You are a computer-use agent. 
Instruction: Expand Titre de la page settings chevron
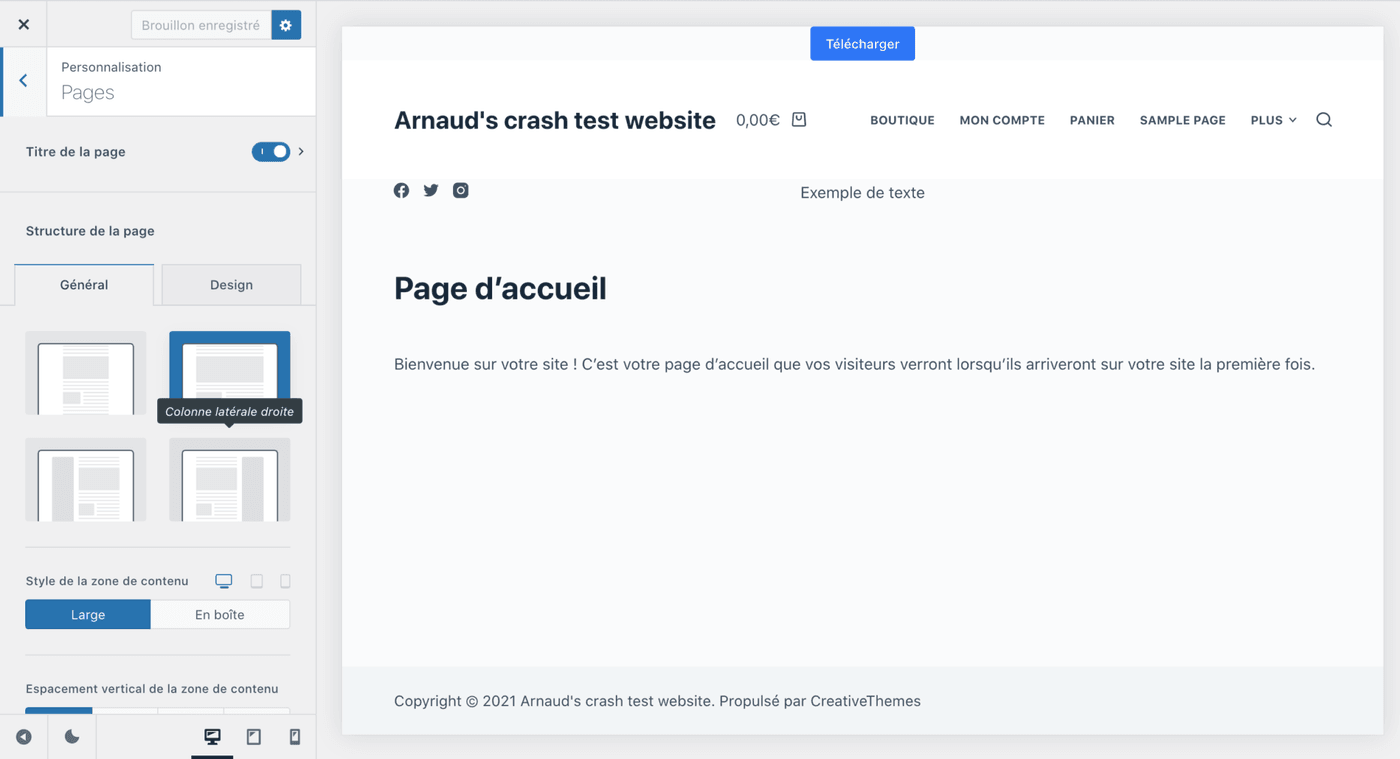point(301,152)
